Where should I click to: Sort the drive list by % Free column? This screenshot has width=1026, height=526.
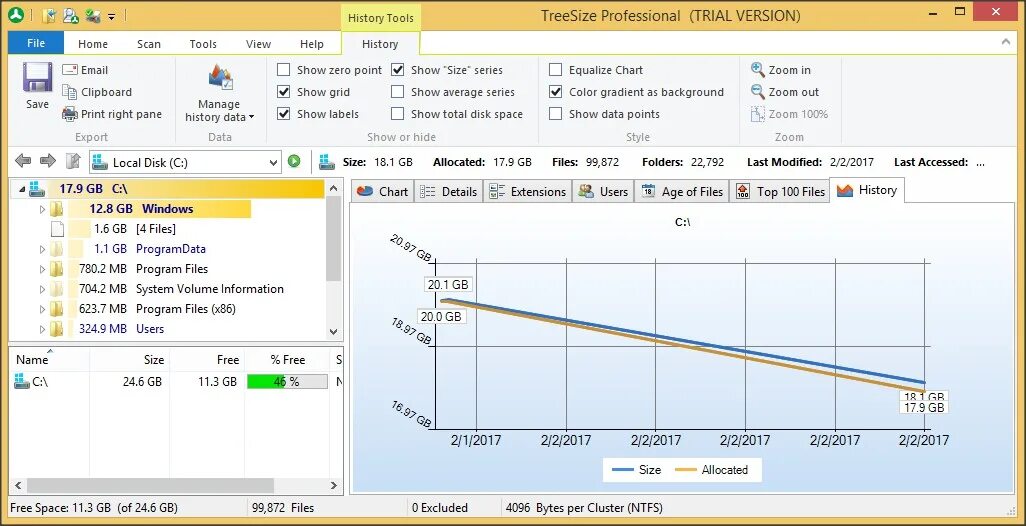point(288,360)
